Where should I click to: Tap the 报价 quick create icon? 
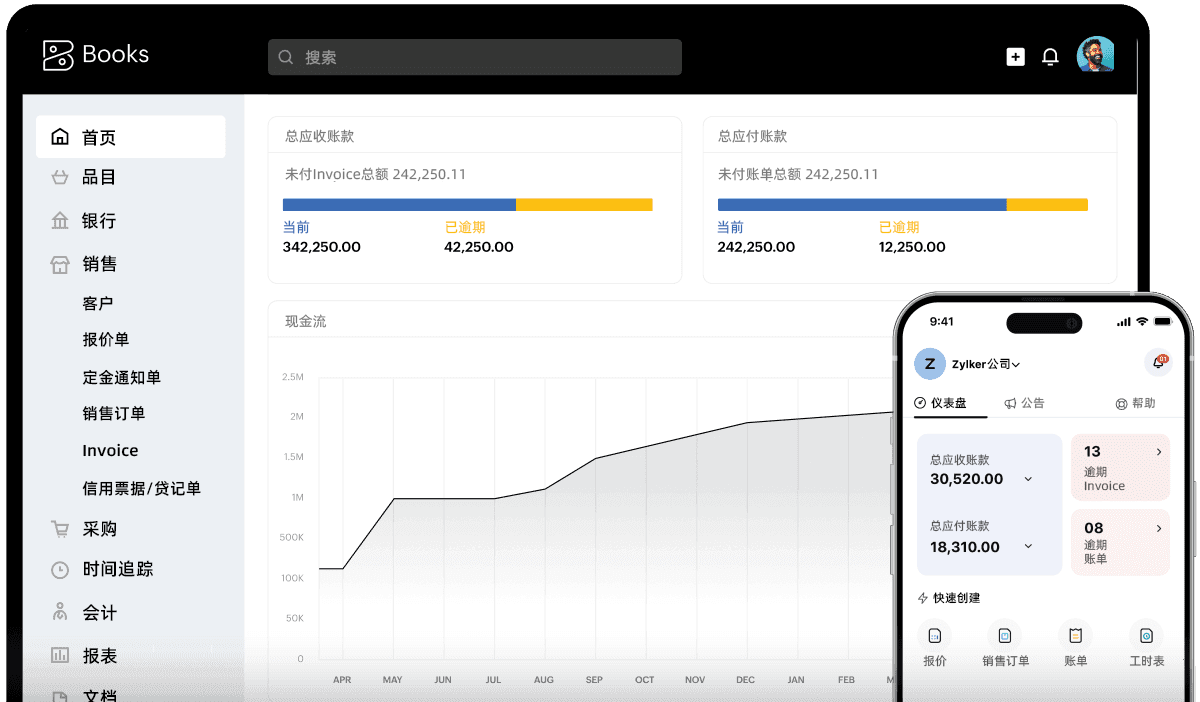coord(935,635)
